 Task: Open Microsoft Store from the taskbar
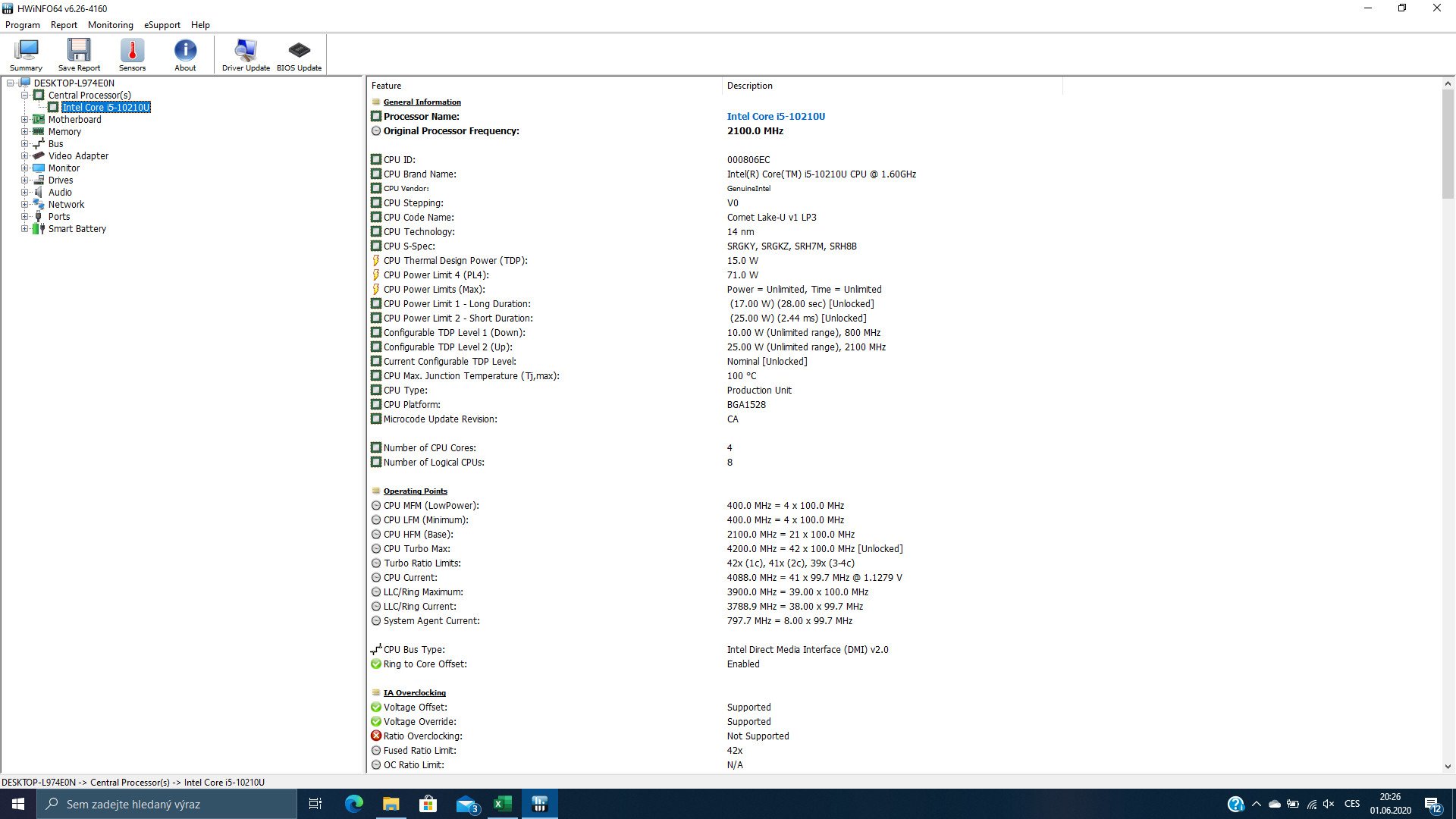(428, 804)
